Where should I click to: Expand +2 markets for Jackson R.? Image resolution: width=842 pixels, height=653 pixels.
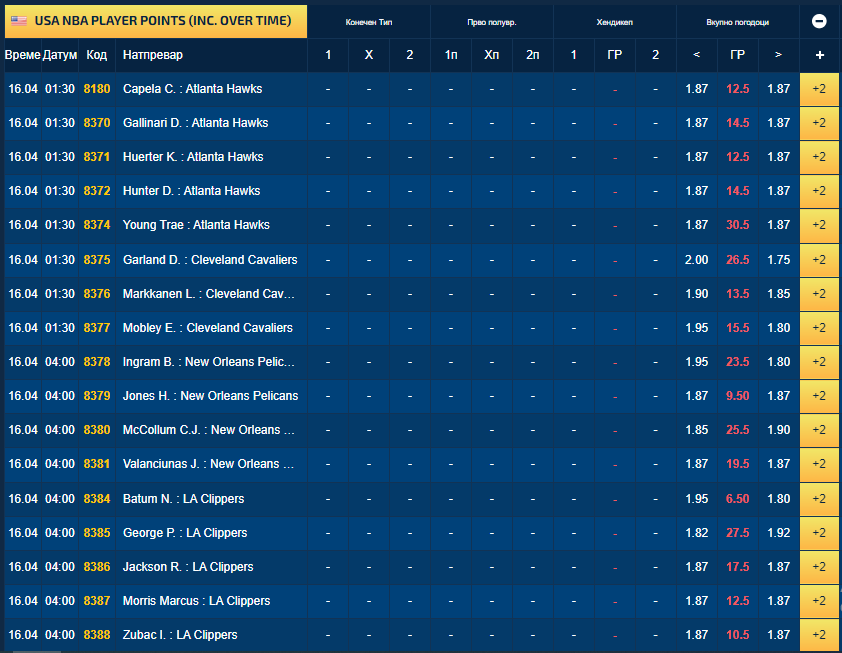(819, 567)
